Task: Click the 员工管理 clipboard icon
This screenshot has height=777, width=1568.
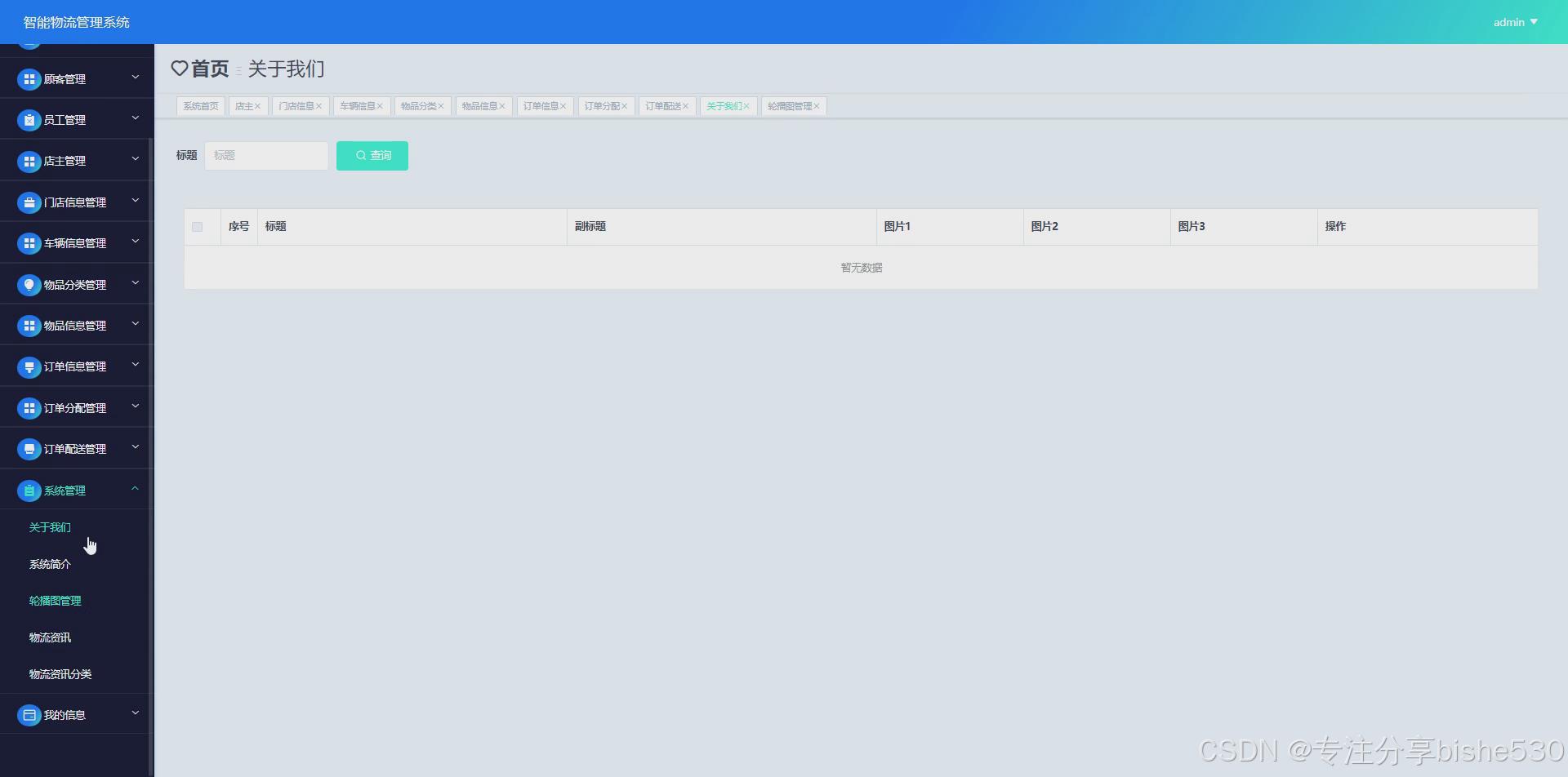Action: click(x=29, y=120)
